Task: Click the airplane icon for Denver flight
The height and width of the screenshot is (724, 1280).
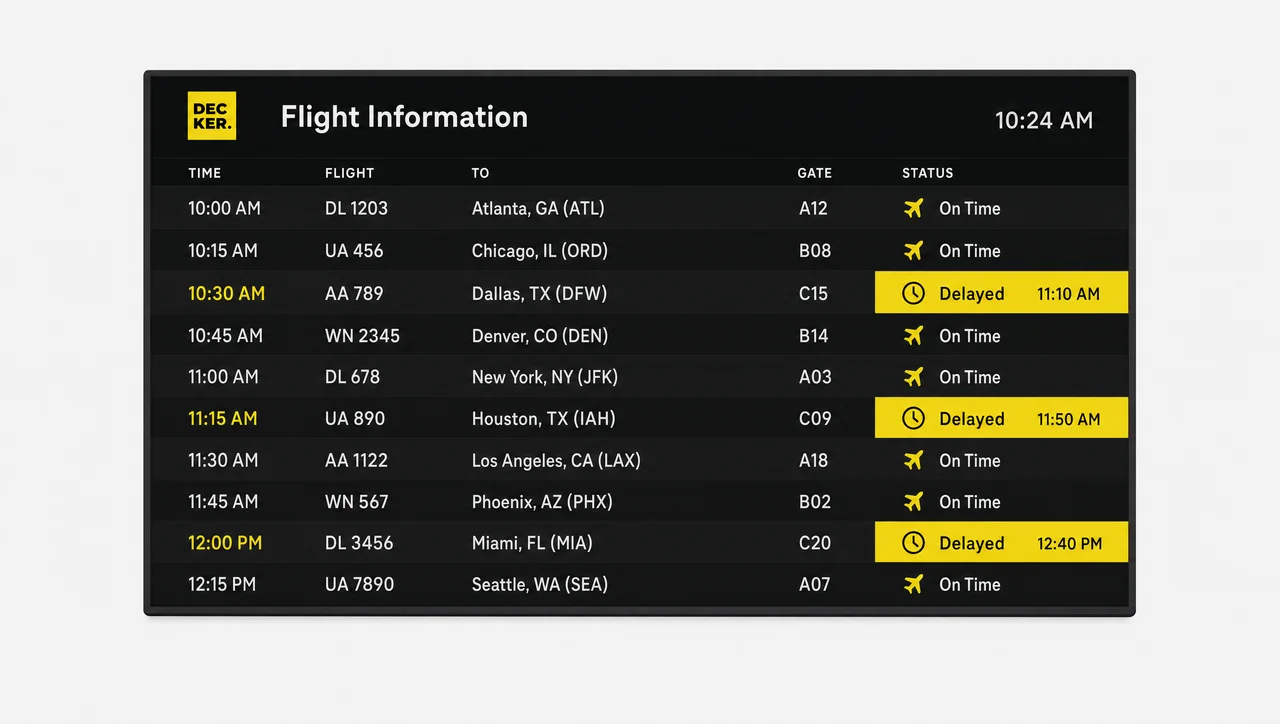Action: (x=913, y=336)
